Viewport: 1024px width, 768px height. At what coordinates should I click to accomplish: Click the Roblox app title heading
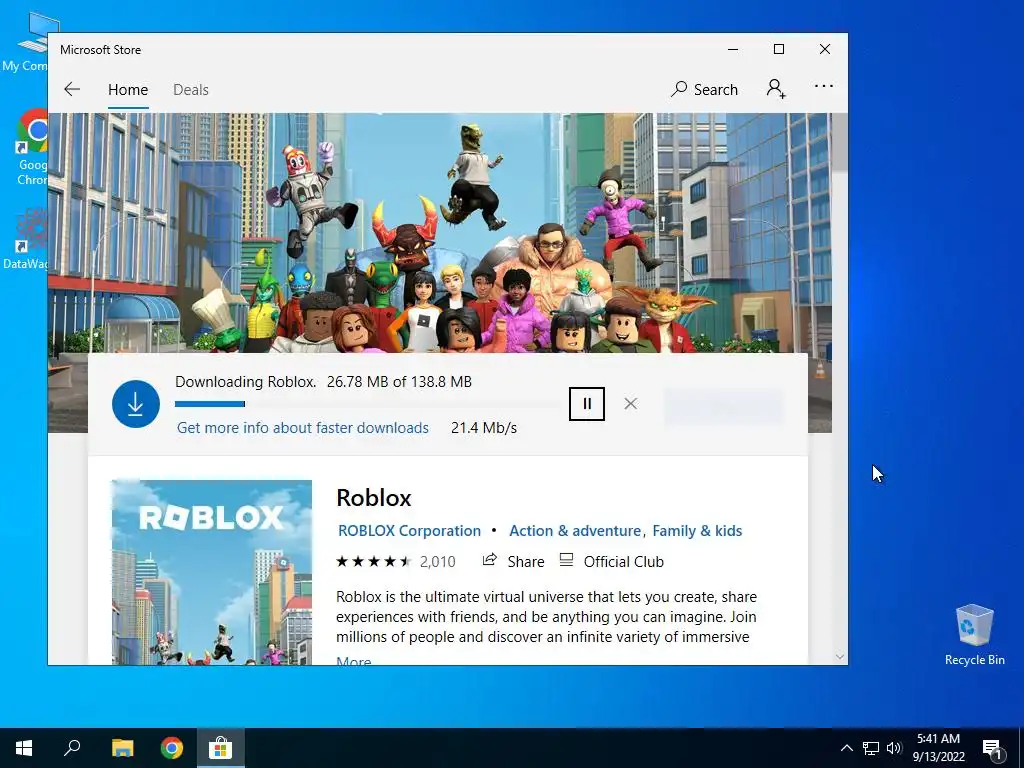tap(374, 498)
